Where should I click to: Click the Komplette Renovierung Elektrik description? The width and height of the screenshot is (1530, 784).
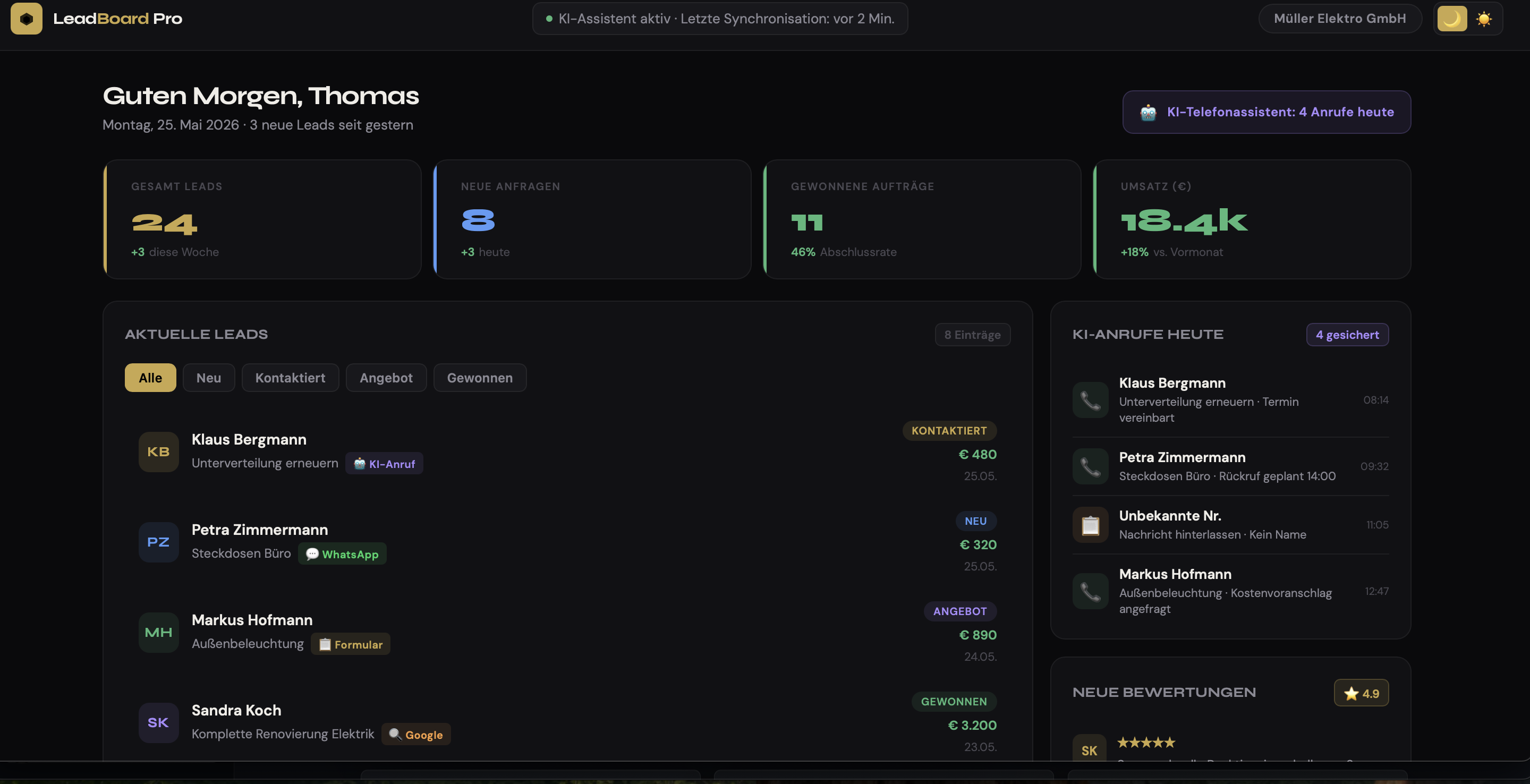pos(283,734)
